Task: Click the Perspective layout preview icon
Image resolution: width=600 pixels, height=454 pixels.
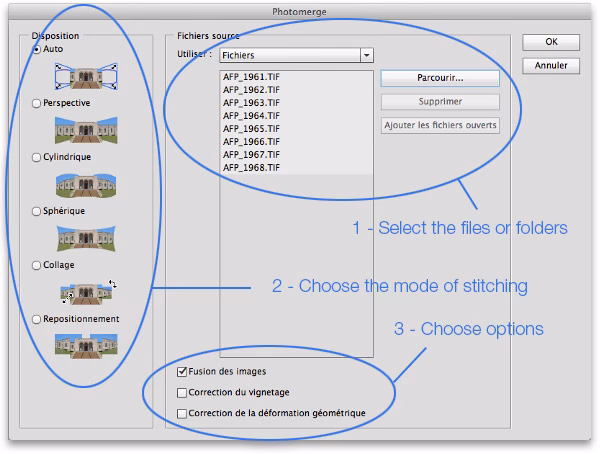Action: (x=86, y=130)
